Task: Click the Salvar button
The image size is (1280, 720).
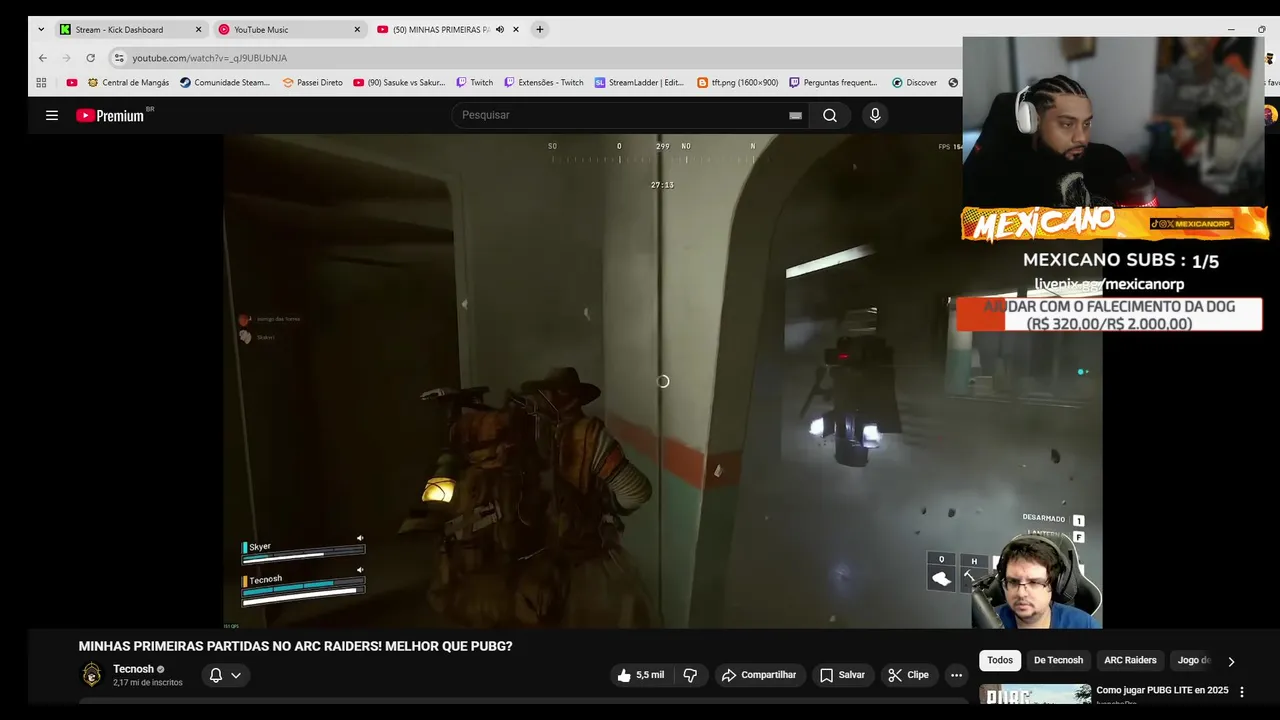Action: (842, 675)
